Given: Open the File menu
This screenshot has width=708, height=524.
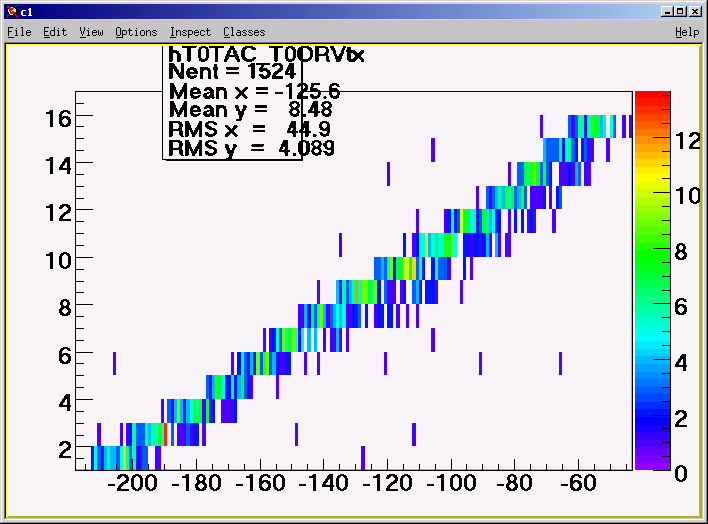Looking at the screenshot, I should pos(19,32).
